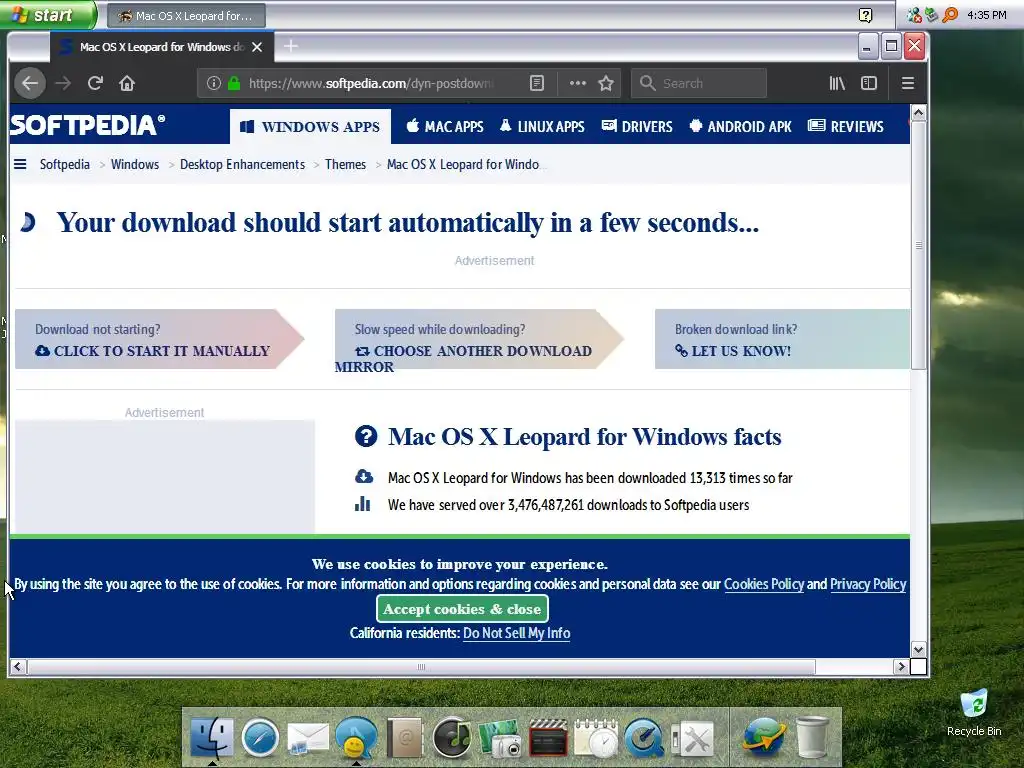This screenshot has width=1024, height=768.
Task: Go to the Themes breadcrumb
Action: [345, 165]
